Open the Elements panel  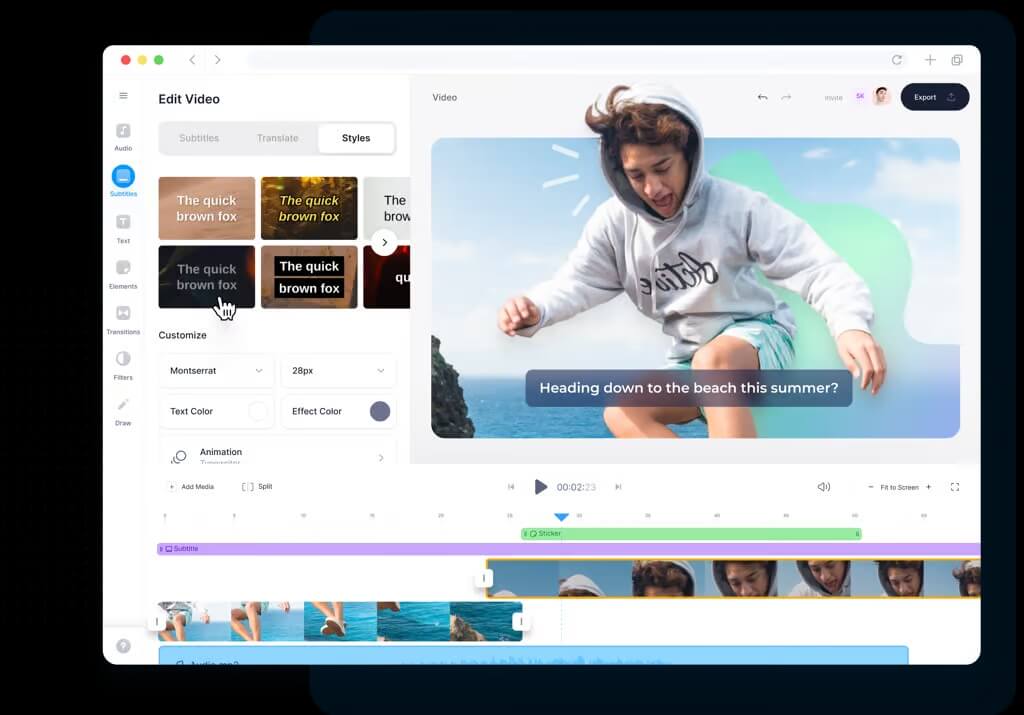coord(123,274)
